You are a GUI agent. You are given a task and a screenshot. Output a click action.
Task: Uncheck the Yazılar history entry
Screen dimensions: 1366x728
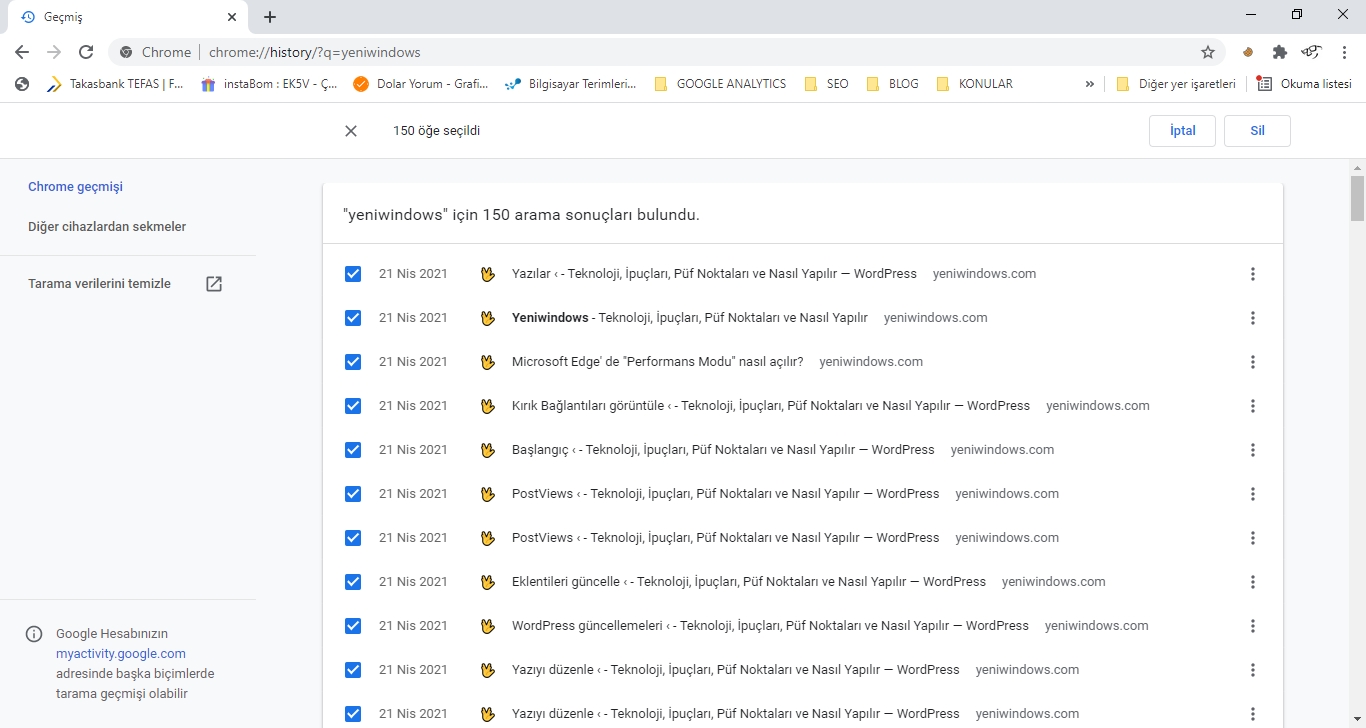click(353, 274)
